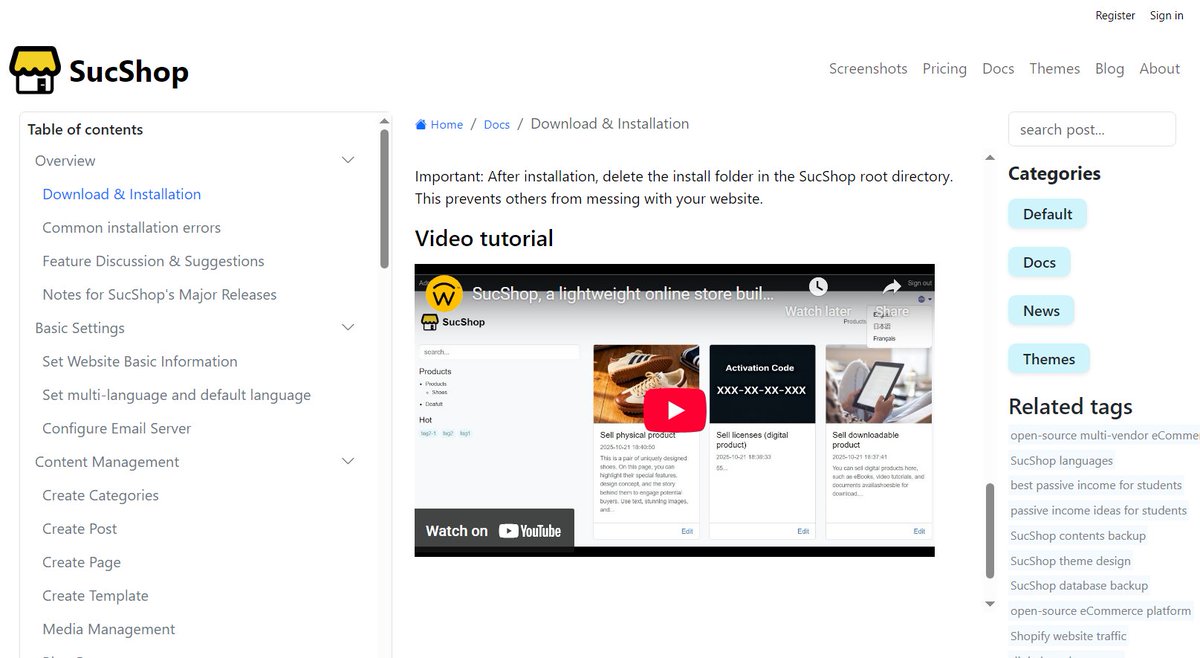The image size is (1200, 658).
Task: Select the News category tag
Action: coord(1041,311)
